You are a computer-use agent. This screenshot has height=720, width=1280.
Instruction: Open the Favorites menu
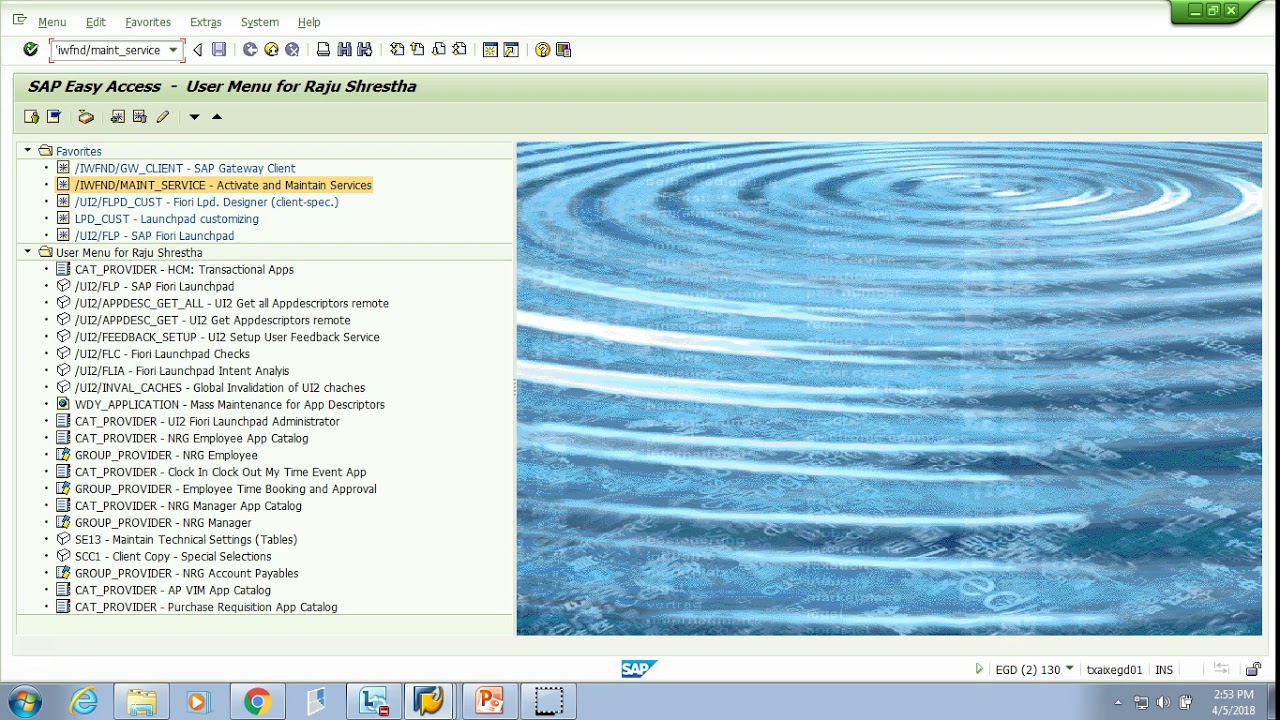pyautogui.click(x=148, y=22)
